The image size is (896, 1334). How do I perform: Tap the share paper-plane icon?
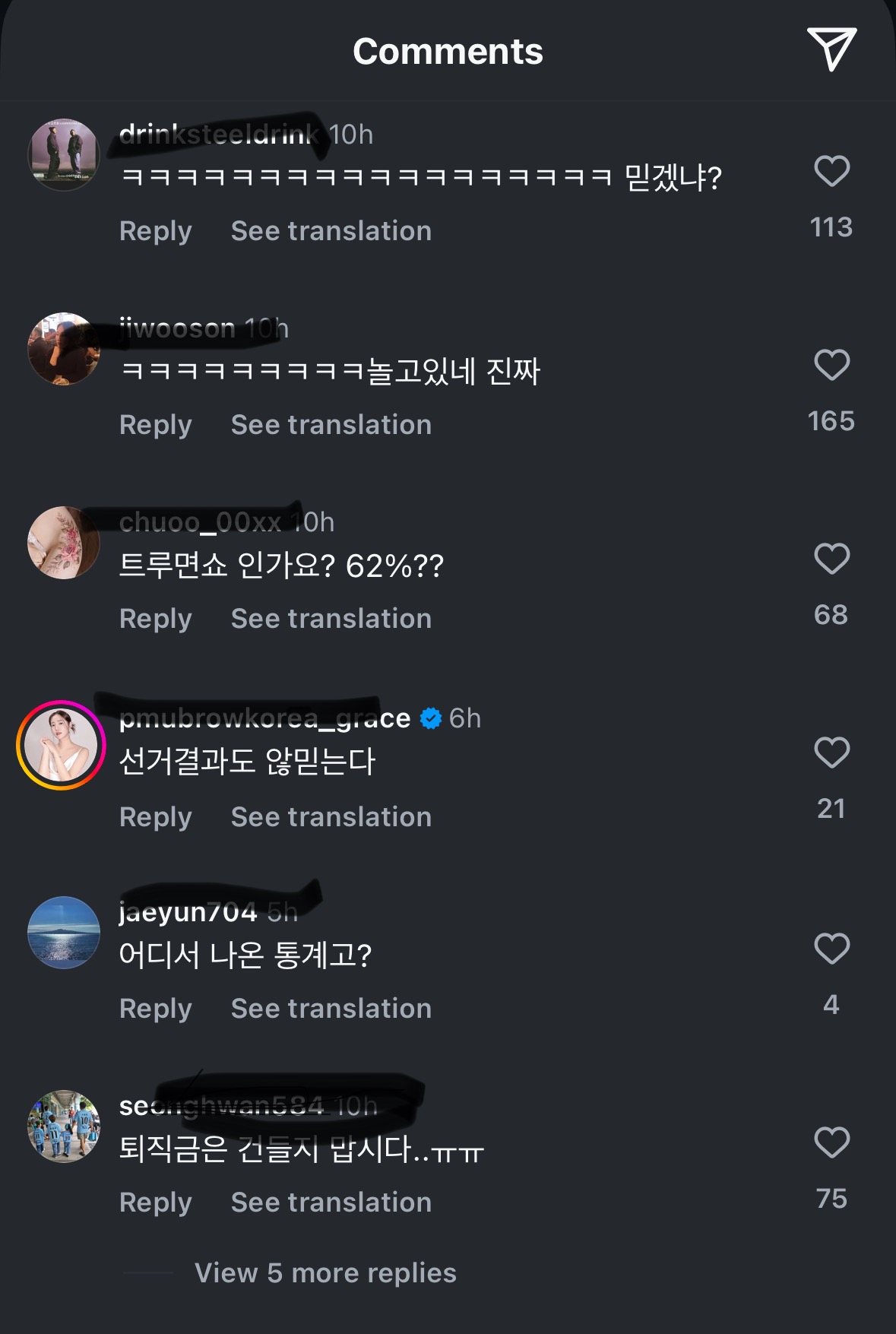point(831,49)
